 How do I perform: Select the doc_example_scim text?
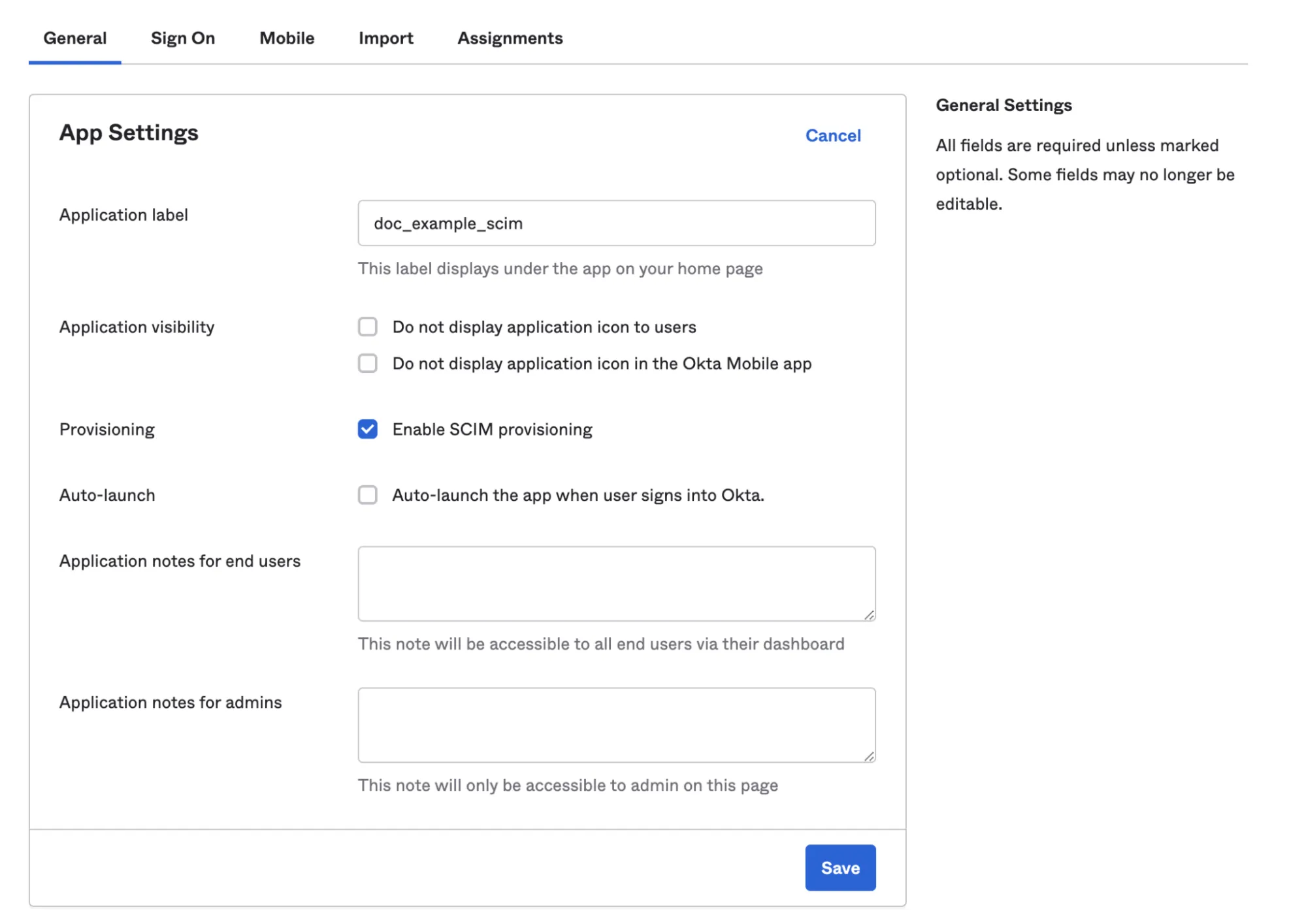447,223
